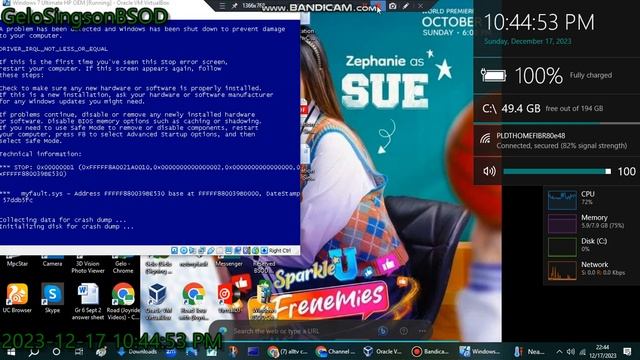
Task: Click the Windows Start button
Action: pyautogui.click(x=11, y=351)
